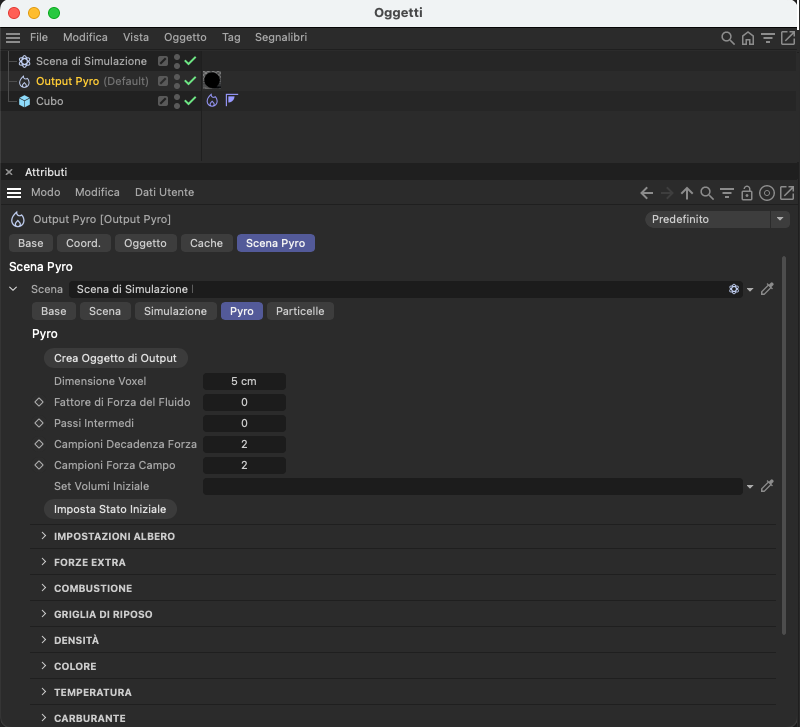Toggle layer box for Cubo
The image size is (800, 727).
pyautogui.click(x=163, y=101)
